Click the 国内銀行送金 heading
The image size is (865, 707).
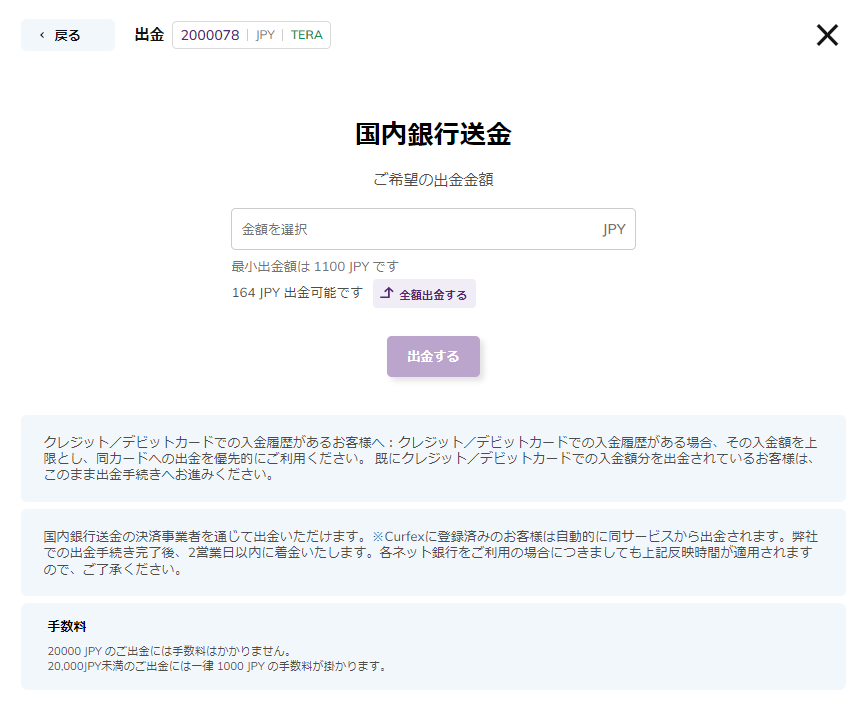pos(433,134)
